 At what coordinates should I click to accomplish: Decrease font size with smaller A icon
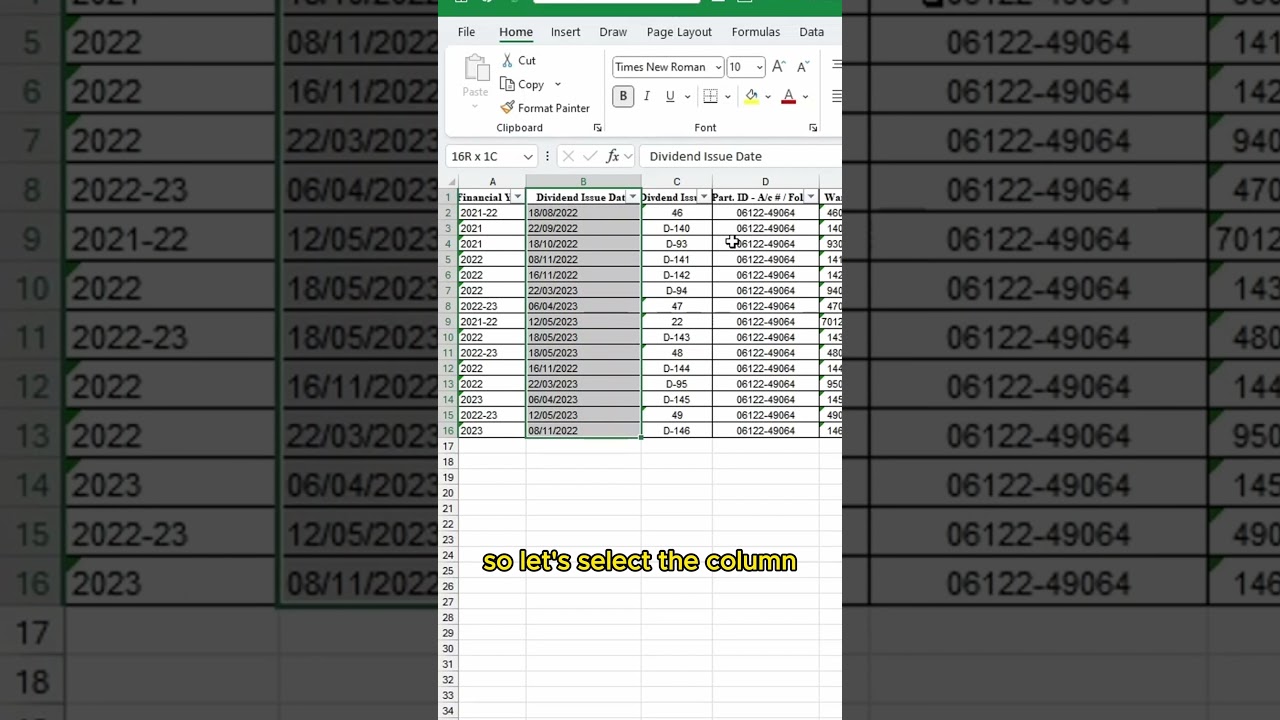[x=802, y=67]
